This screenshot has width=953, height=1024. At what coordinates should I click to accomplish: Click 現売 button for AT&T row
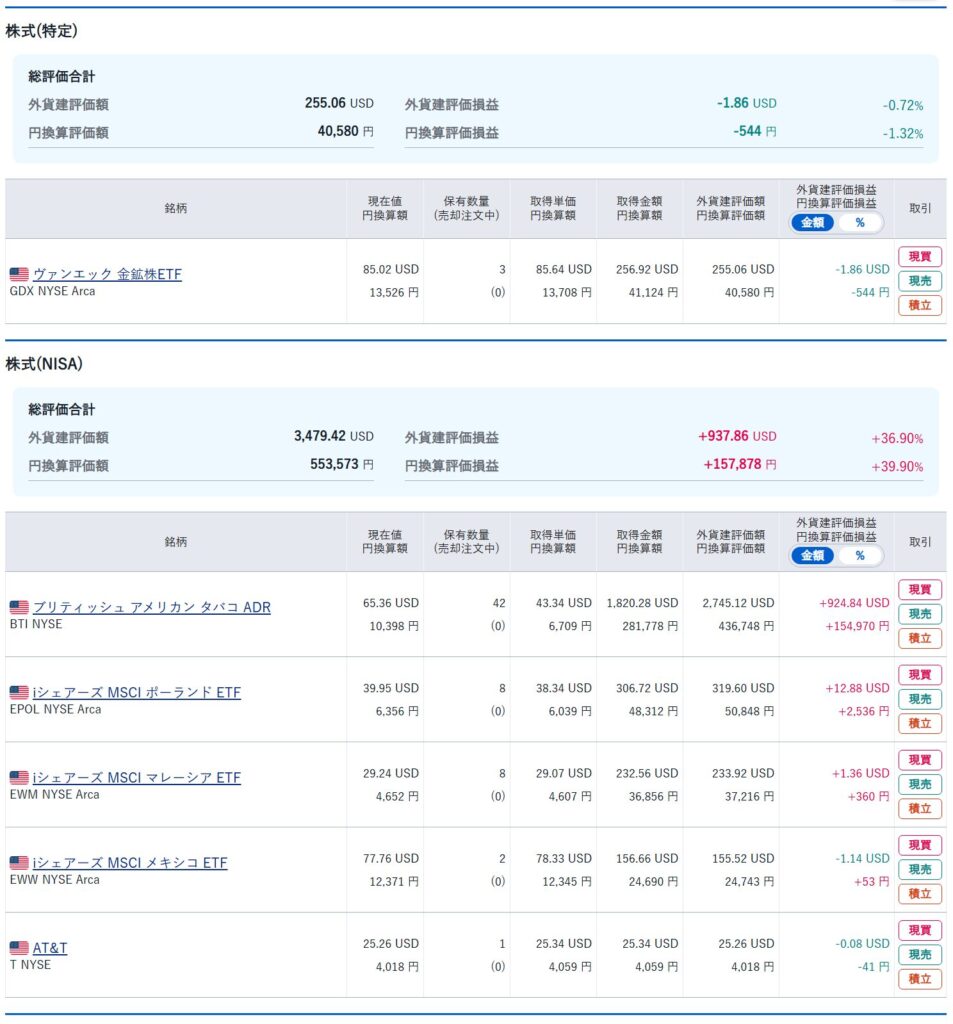(920, 955)
